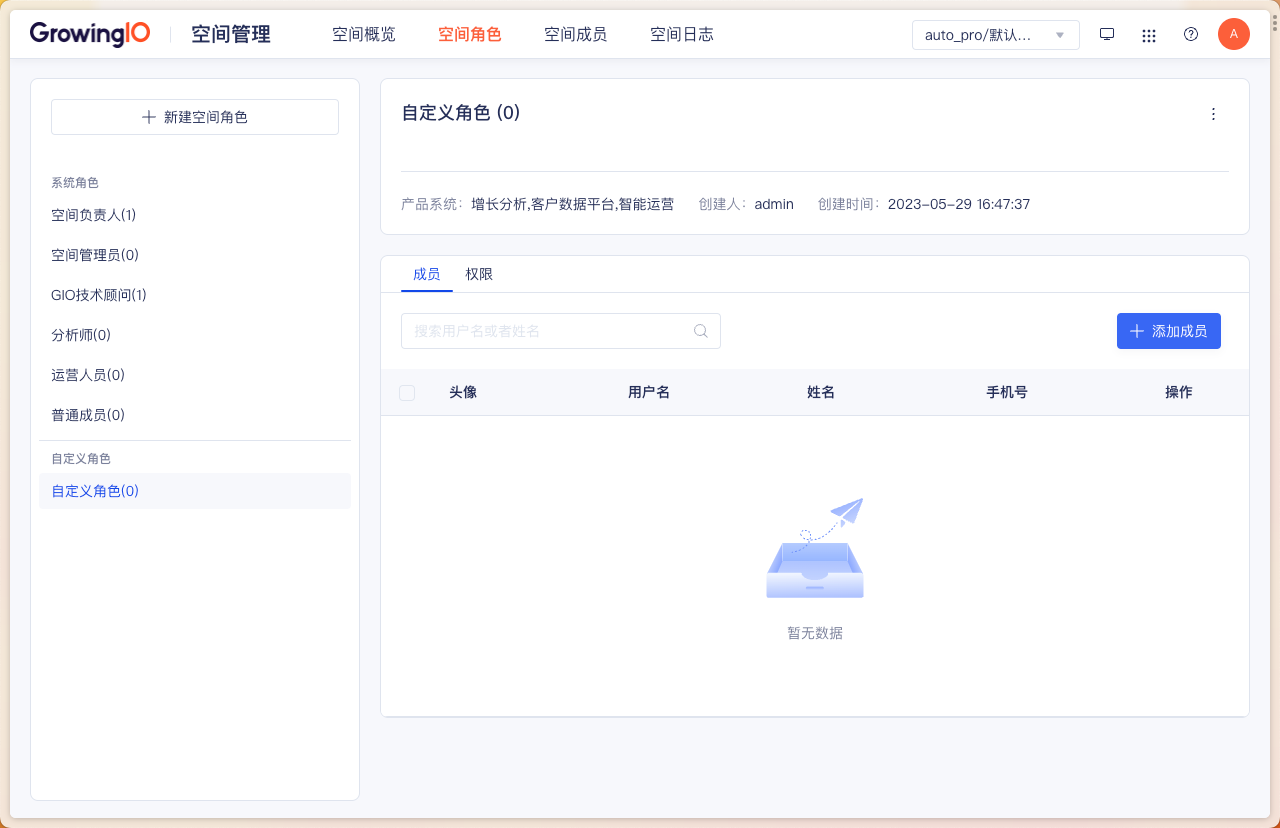Image resolution: width=1280 pixels, height=828 pixels.
Task: Click the creator name admin
Action: (x=774, y=204)
